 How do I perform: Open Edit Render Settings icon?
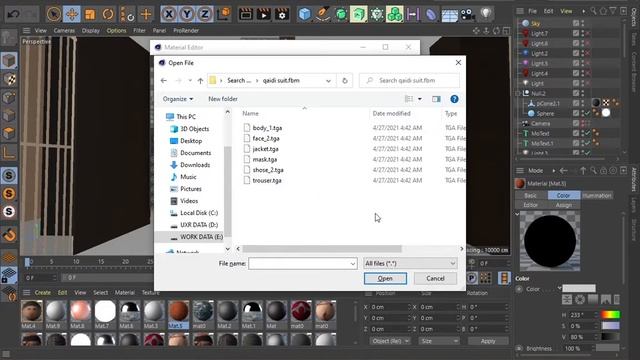[x=282, y=14]
